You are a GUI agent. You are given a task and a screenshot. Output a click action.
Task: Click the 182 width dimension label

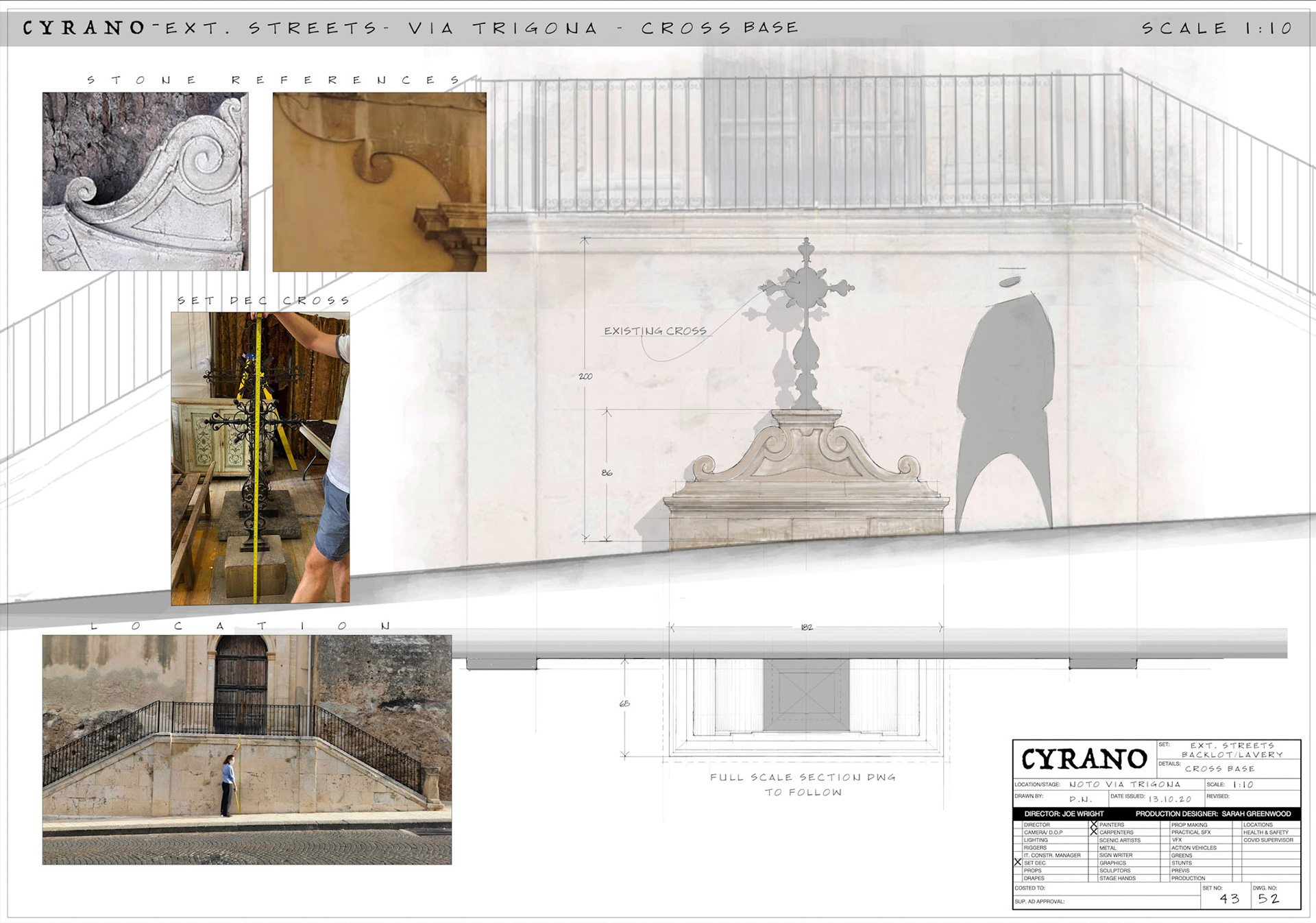806,627
